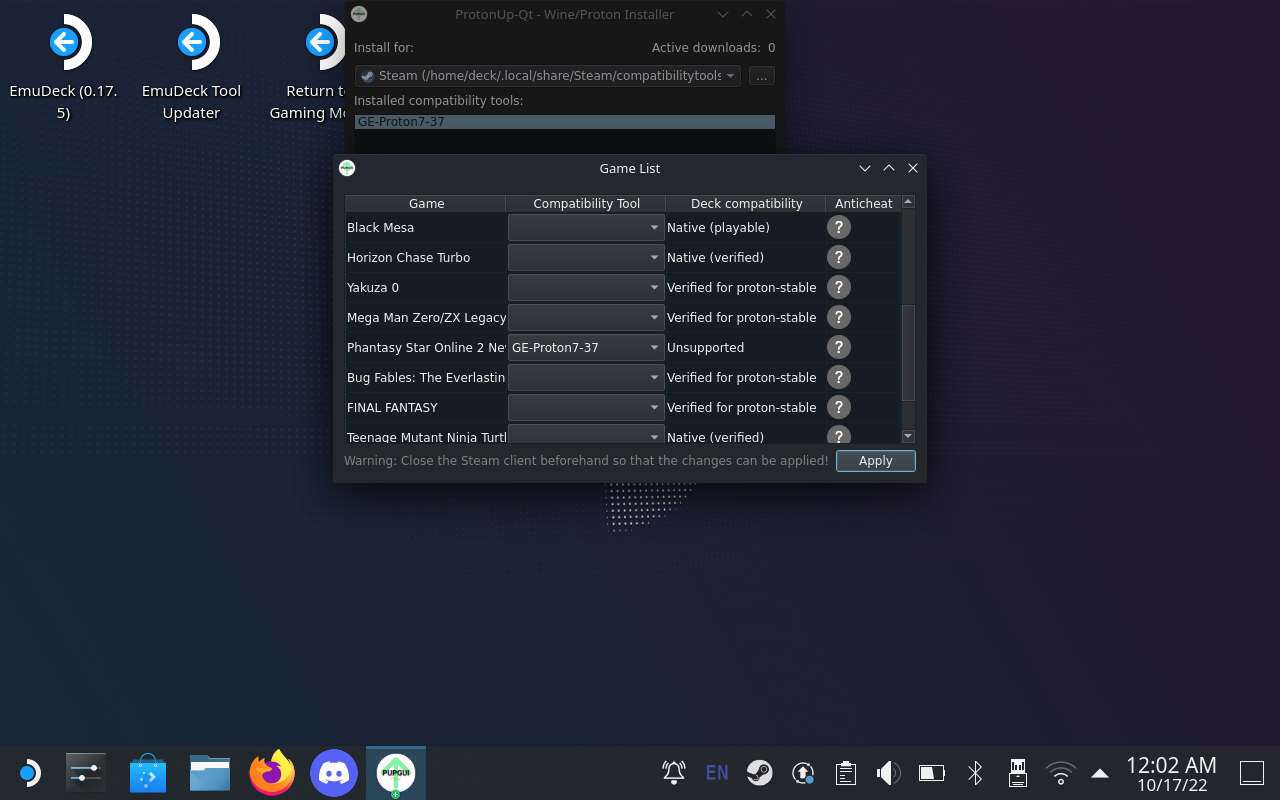Image resolution: width=1280 pixels, height=800 pixels.
Task: Open the EmuDeck (0.17.5) desktop shortcut
Action: tap(64, 67)
